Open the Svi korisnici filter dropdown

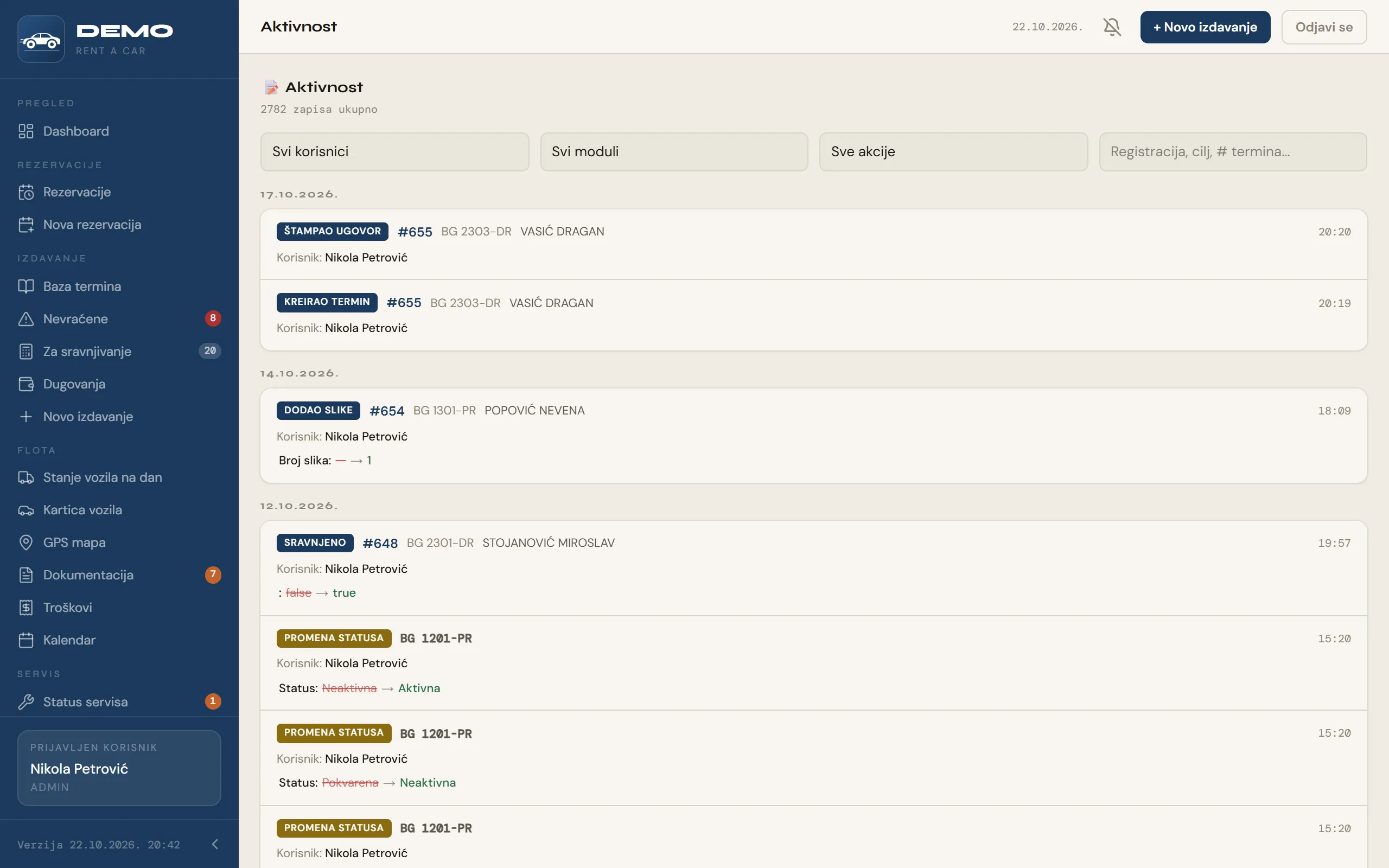395,152
